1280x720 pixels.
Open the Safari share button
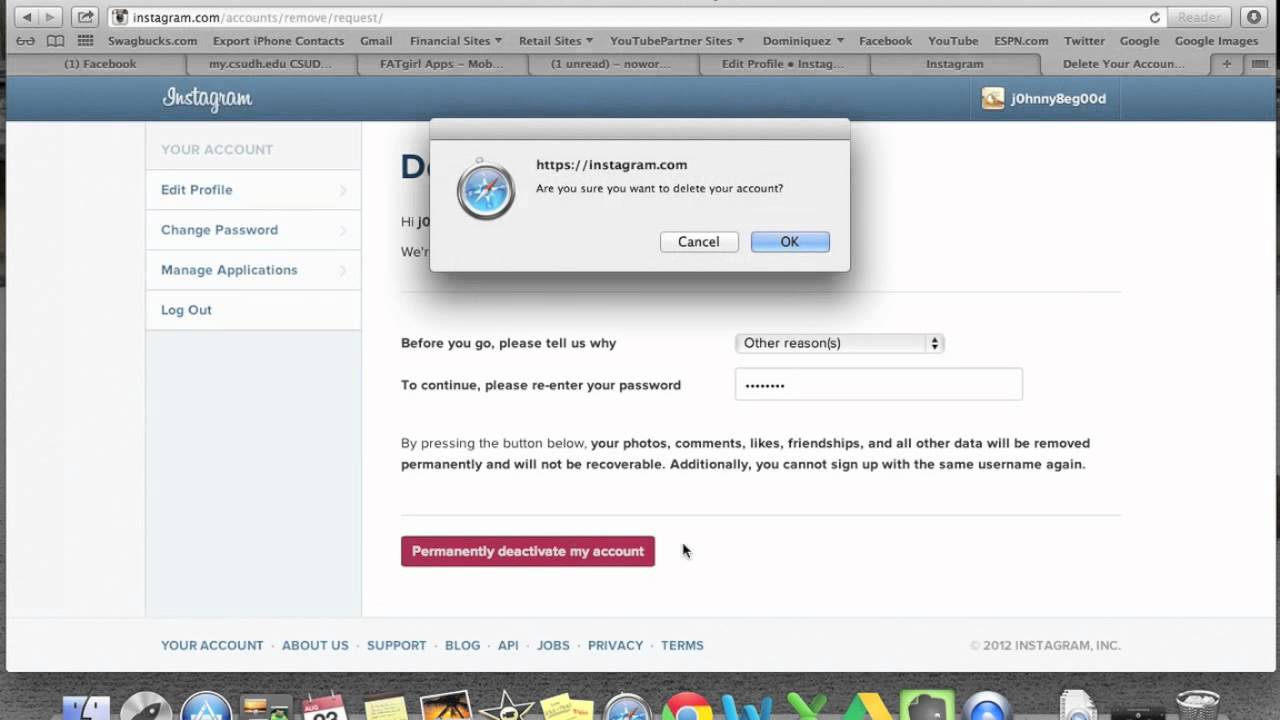coord(85,17)
